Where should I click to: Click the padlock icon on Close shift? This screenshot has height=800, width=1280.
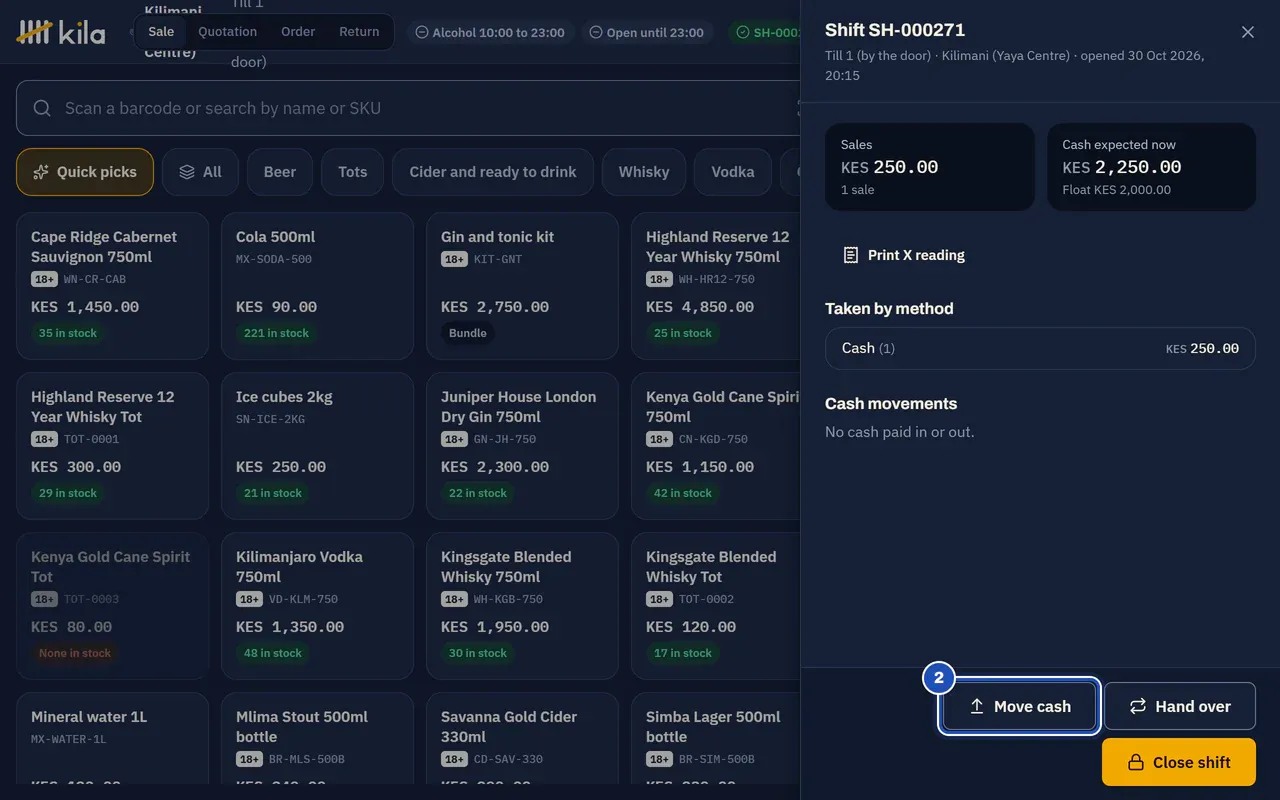tap(1136, 762)
